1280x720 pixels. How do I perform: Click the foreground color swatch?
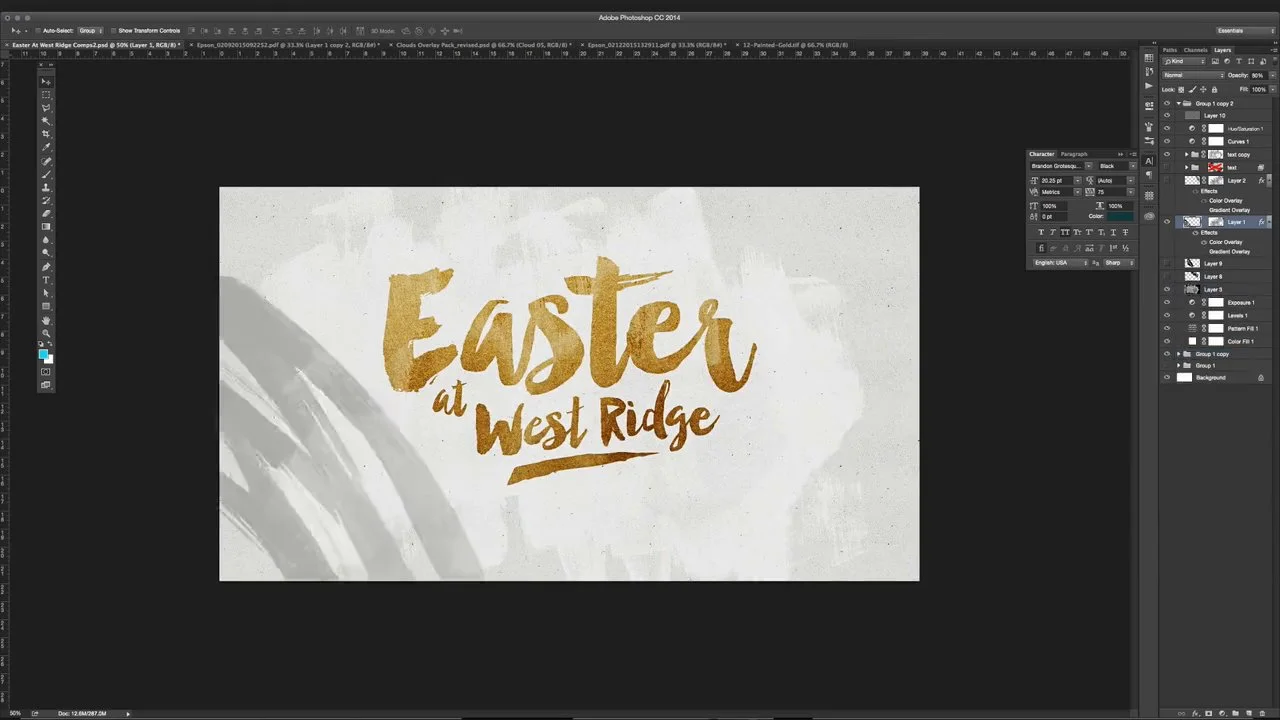tap(43, 354)
